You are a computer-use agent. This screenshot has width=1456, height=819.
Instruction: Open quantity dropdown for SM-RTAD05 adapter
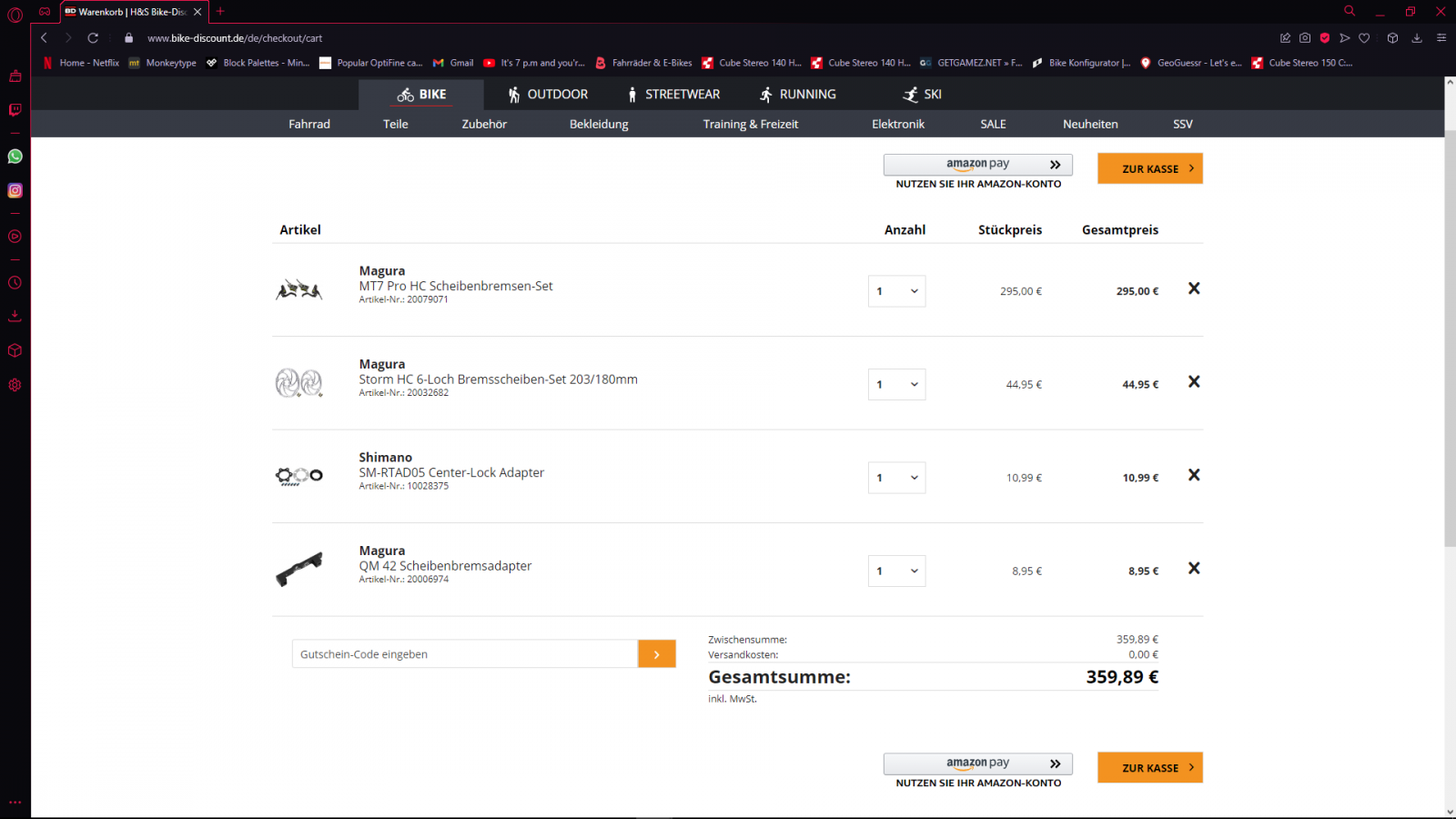(x=896, y=478)
